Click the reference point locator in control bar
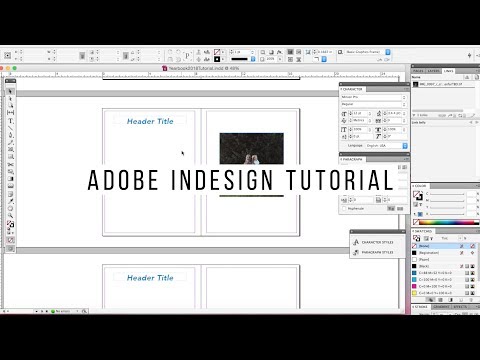This screenshot has height=360, width=480. click(7, 55)
